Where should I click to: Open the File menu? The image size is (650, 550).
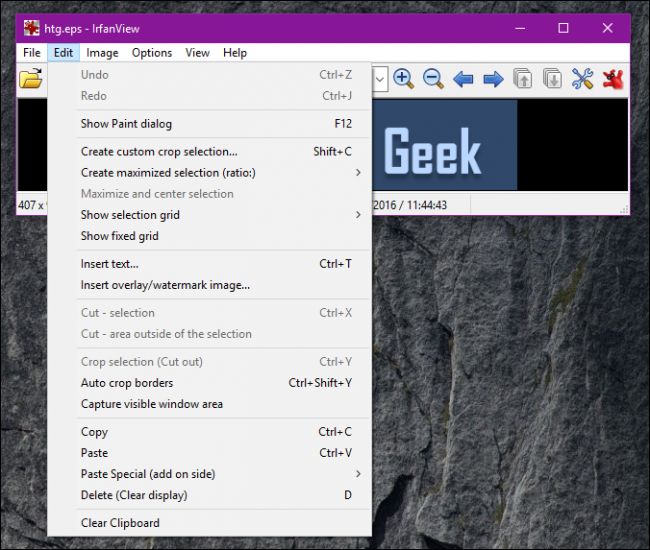pyautogui.click(x=32, y=53)
